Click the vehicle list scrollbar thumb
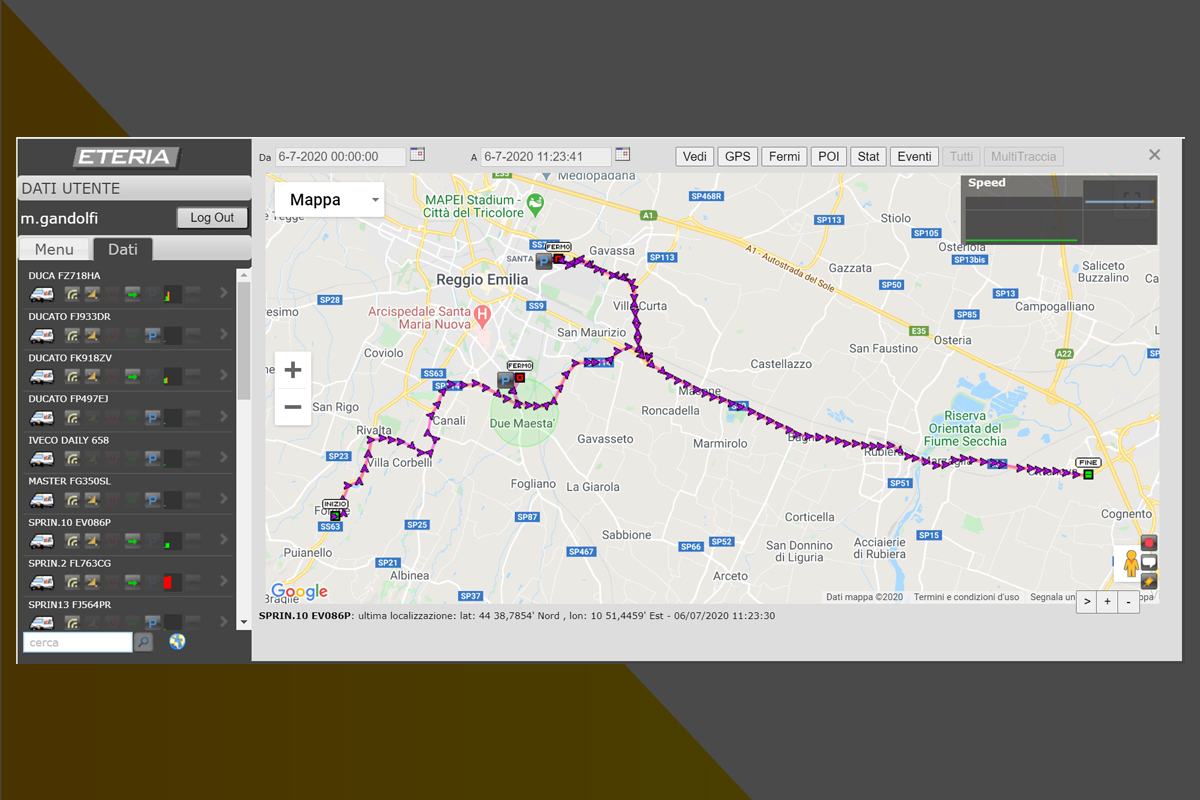 (244, 340)
